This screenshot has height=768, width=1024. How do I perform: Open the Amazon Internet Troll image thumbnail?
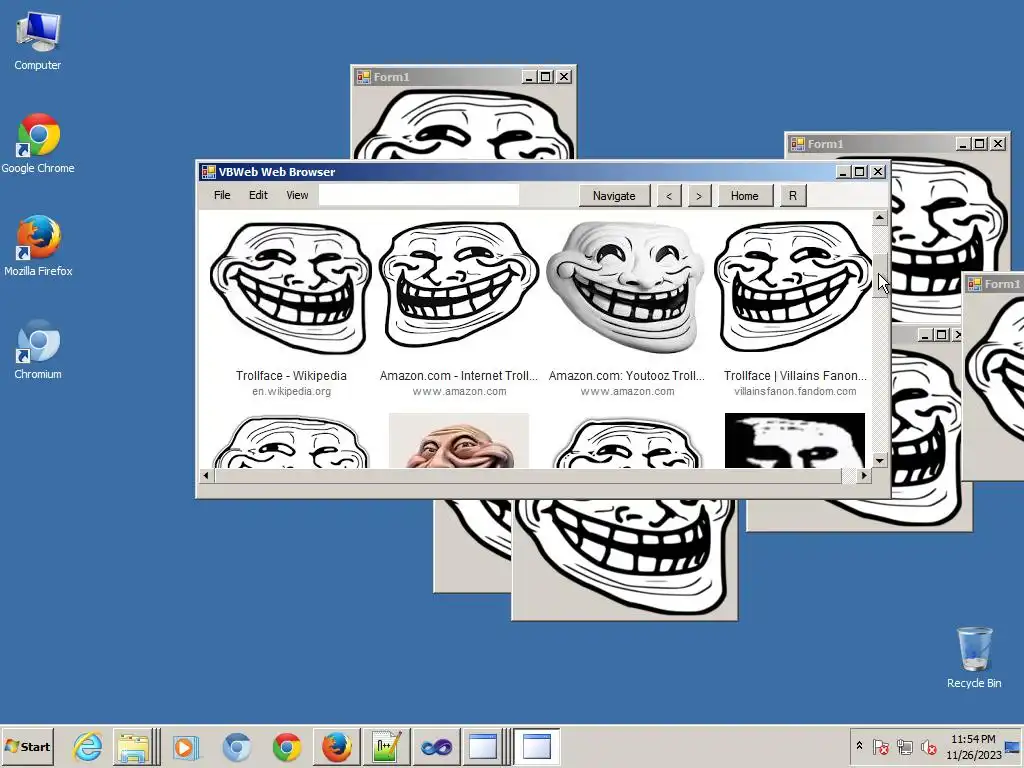click(x=459, y=285)
